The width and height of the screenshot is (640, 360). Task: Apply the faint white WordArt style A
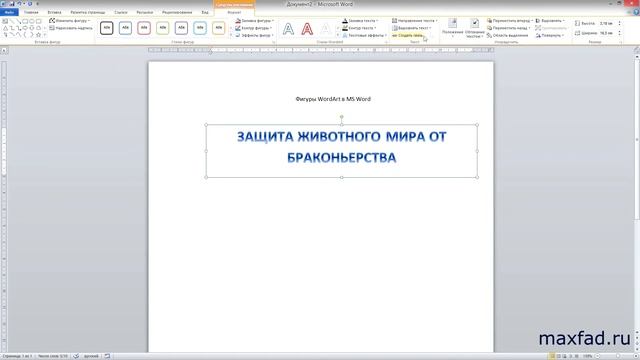click(326, 29)
